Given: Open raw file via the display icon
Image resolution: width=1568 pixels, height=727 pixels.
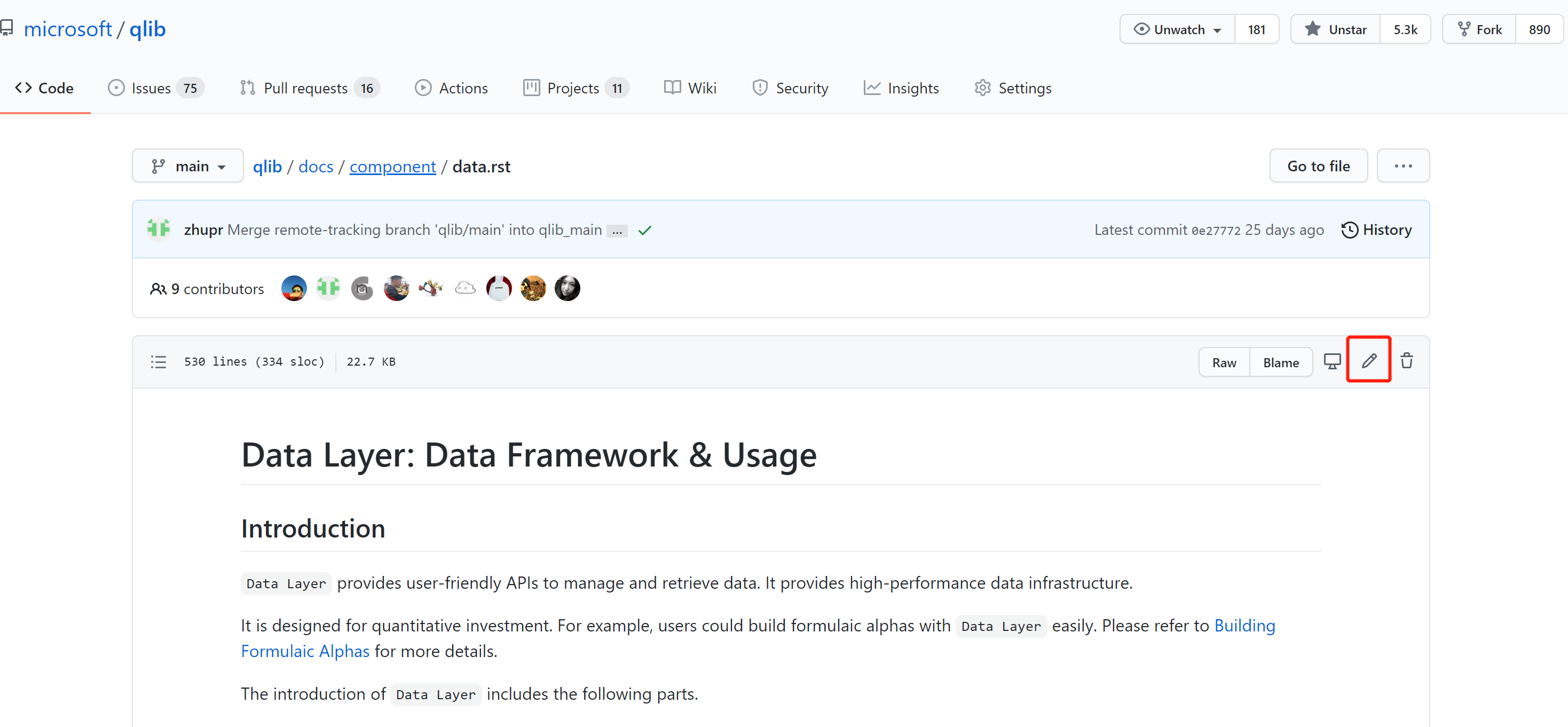Looking at the screenshot, I should pyautogui.click(x=1333, y=360).
